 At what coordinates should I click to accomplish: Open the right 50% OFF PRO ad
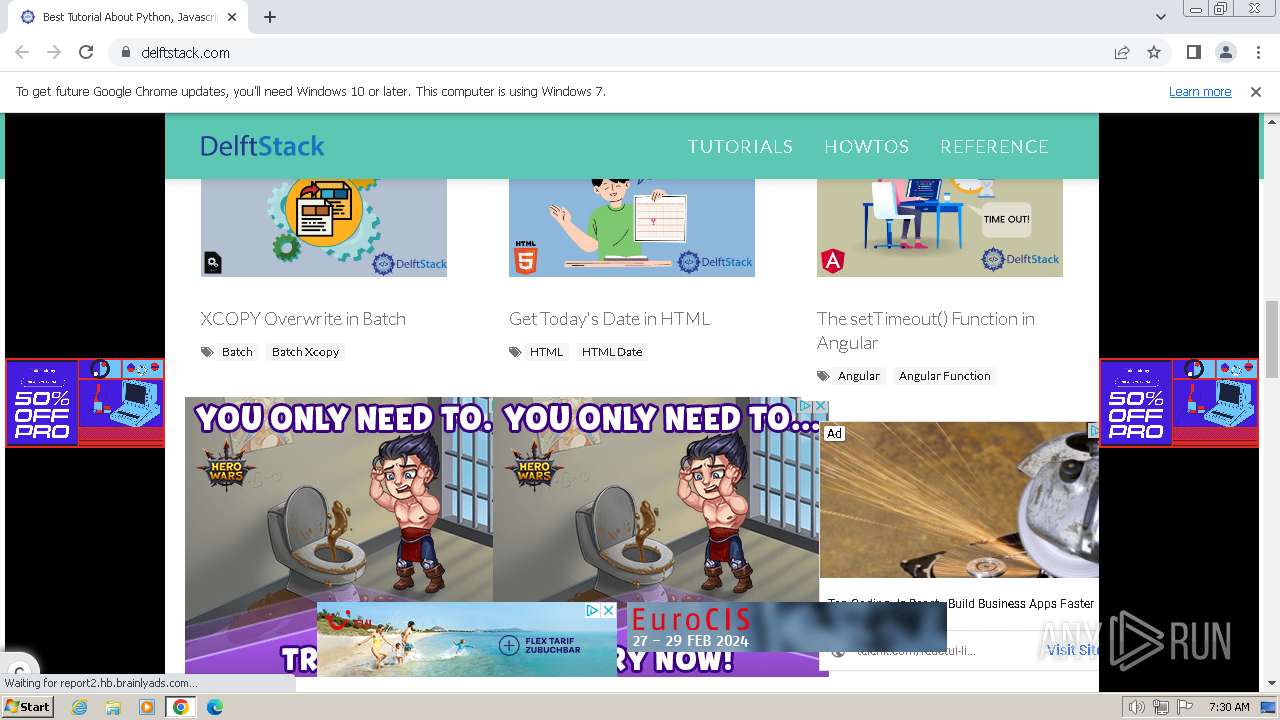(1179, 403)
